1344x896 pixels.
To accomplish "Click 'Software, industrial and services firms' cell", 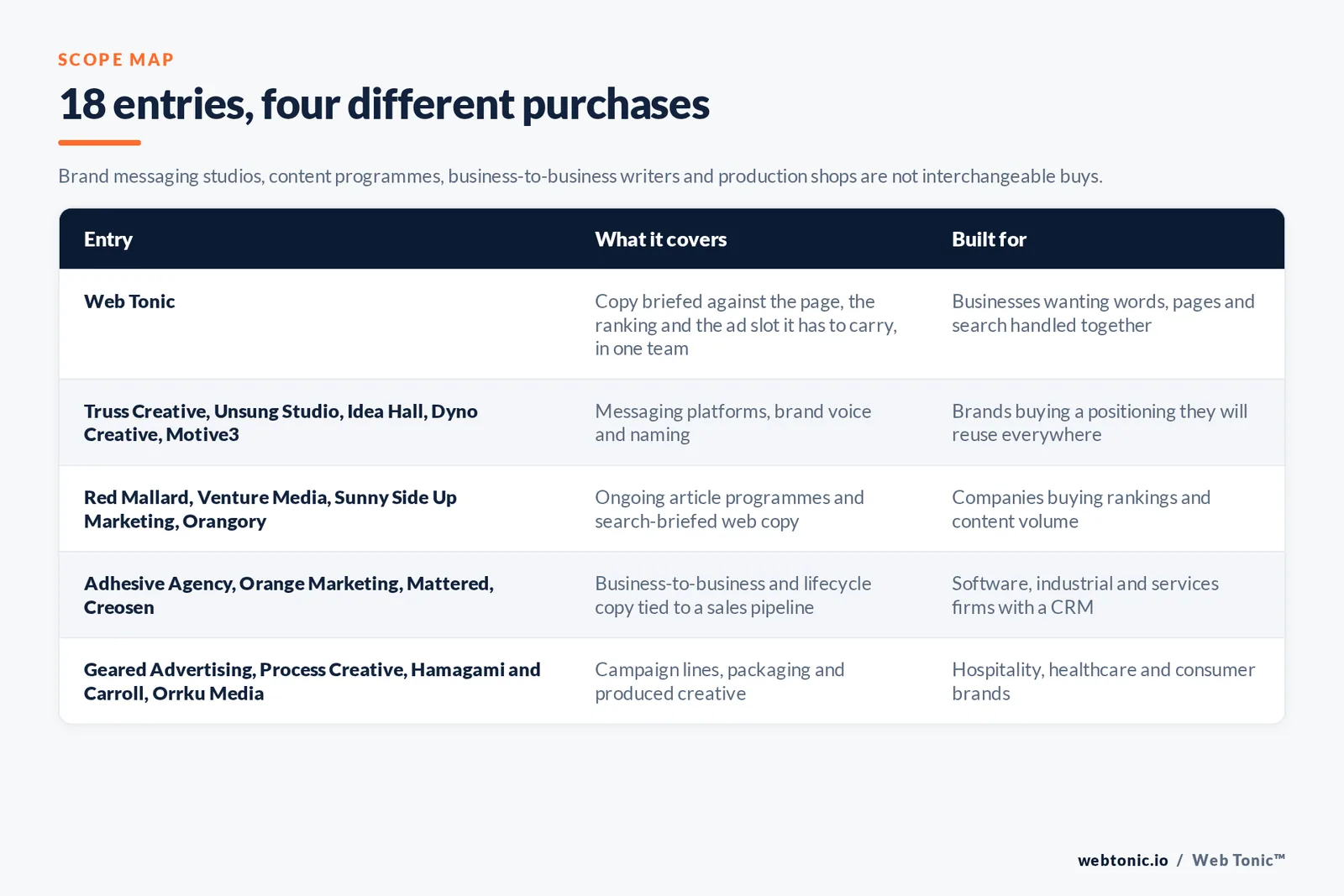I will click(x=1085, y=595).
